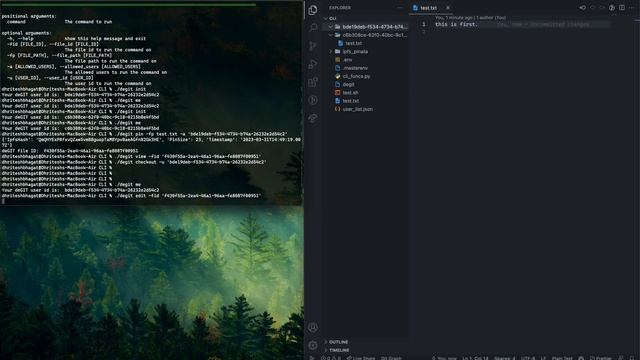Viewport: 640px width, 360px height.
Task: Click the 'this is first.' line in the editor
Action: coord(456,24)
